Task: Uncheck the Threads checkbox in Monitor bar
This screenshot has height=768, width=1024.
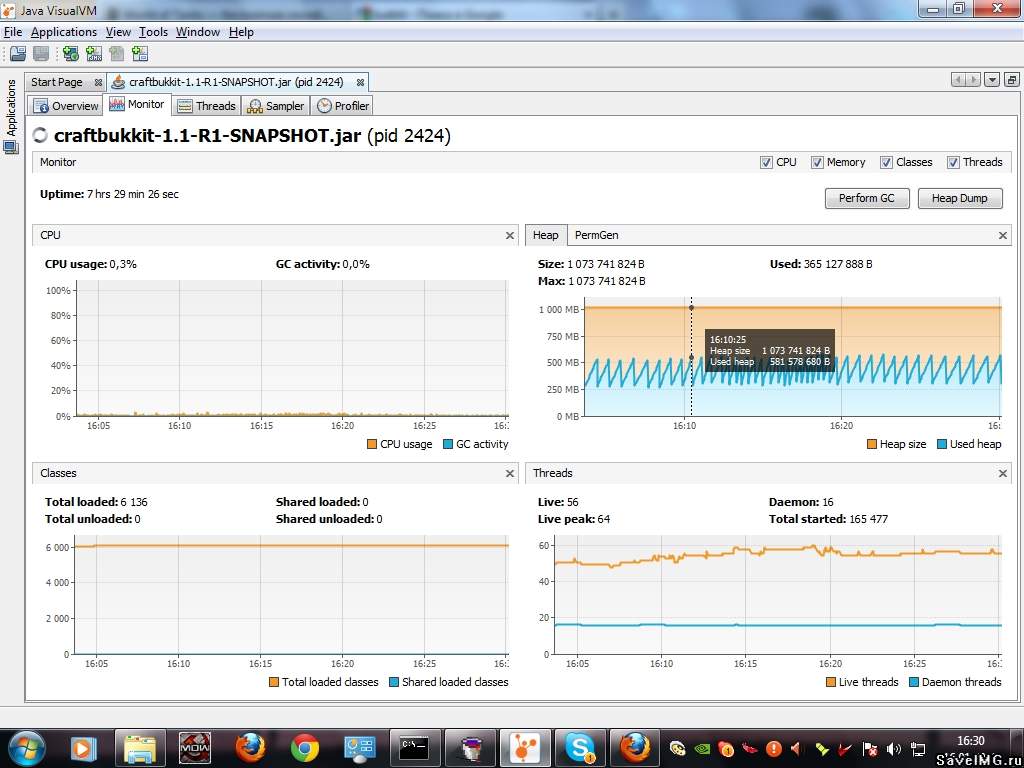Action: [x=953, y=163]
